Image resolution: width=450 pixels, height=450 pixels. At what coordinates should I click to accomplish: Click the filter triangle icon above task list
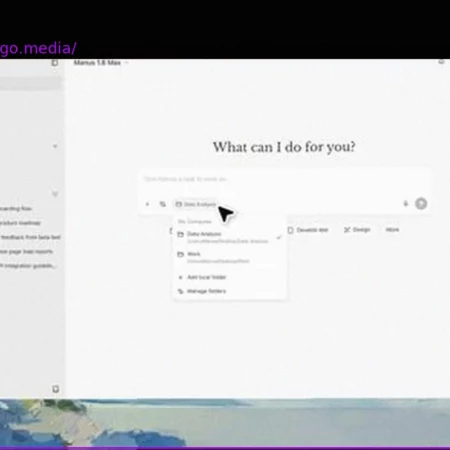tap(55, 194)
